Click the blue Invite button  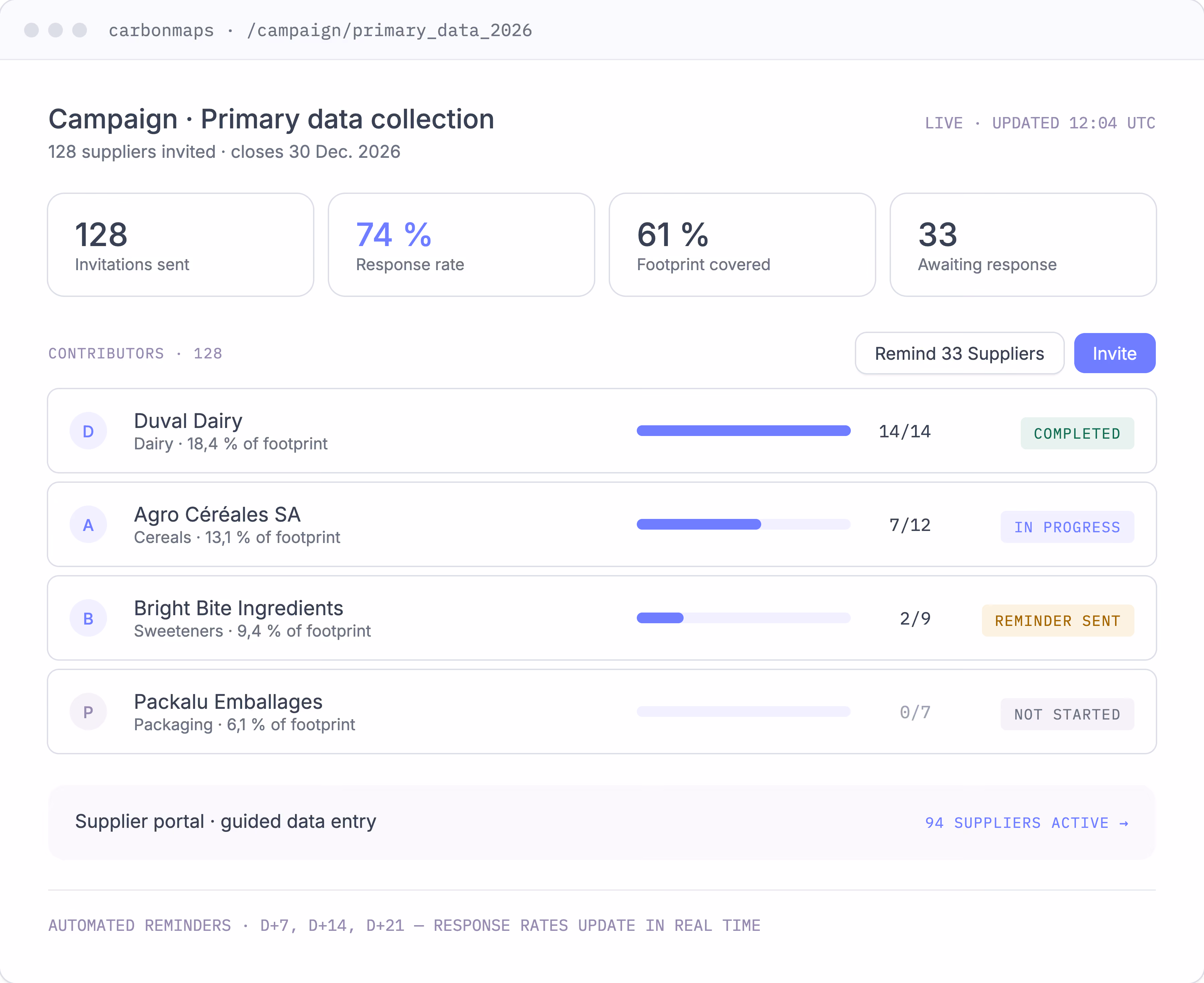tap(1114, 353)
